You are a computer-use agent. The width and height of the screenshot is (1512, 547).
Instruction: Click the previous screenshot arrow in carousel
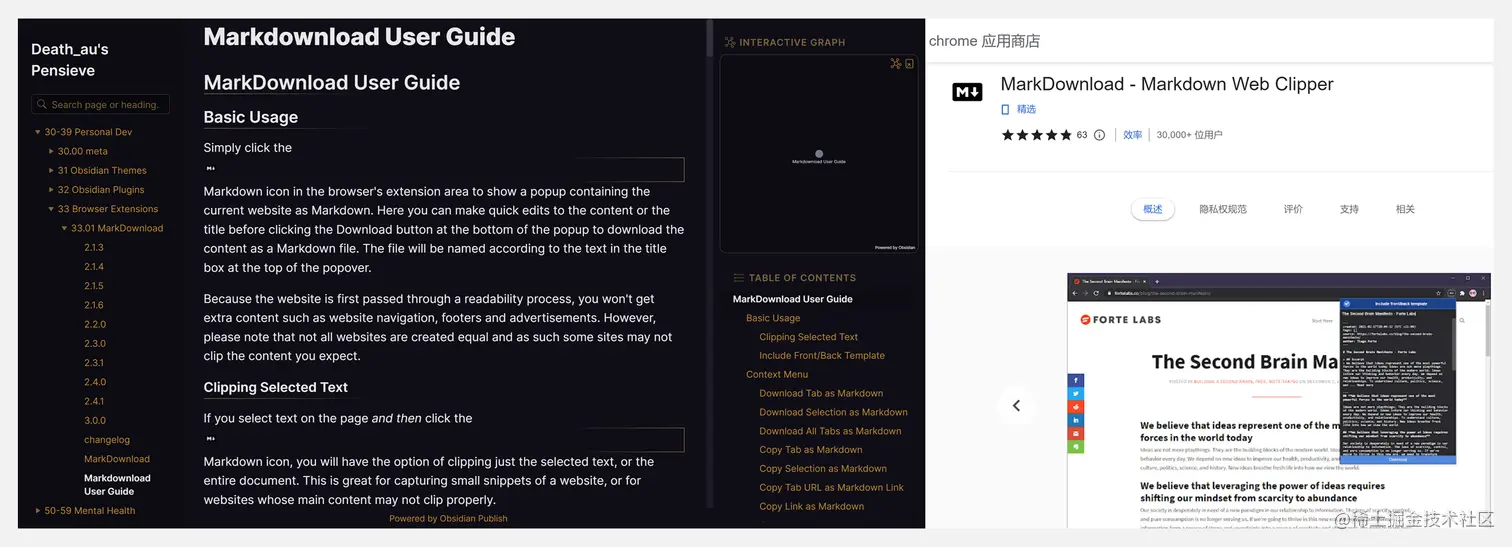tap(1016, 405)
